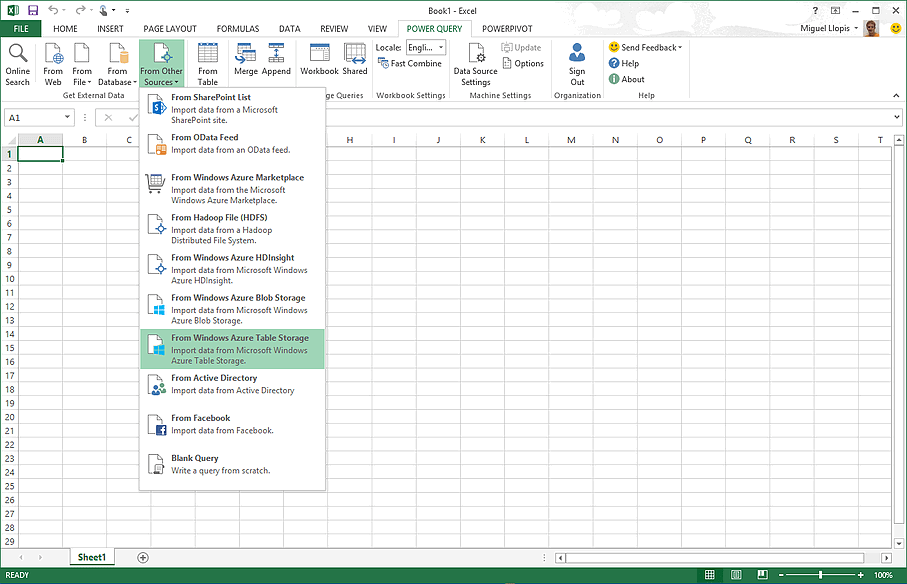Undo the last action
Image resolution: width=907 pixels, height=584 pixels.
click(53, 10)
